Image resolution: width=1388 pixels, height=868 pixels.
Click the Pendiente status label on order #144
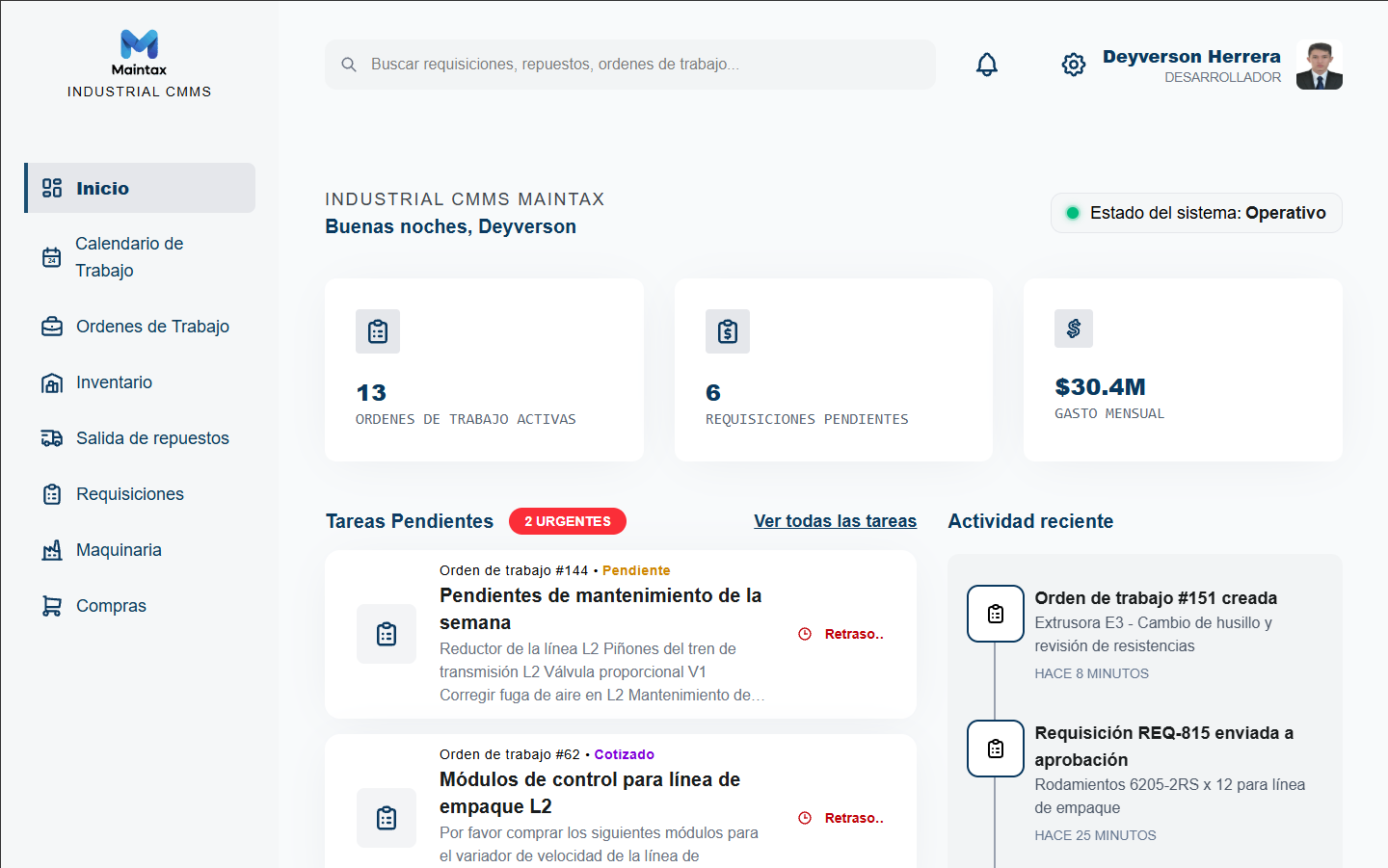click(x=636, y=570)
